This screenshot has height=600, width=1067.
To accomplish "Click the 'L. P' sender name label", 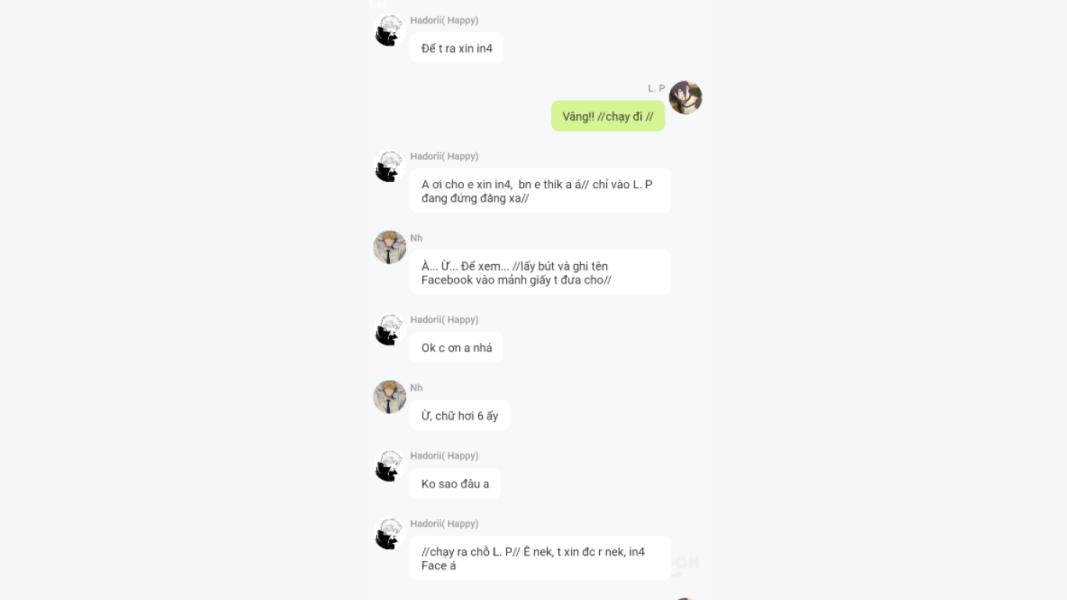I will coord(656,88).
